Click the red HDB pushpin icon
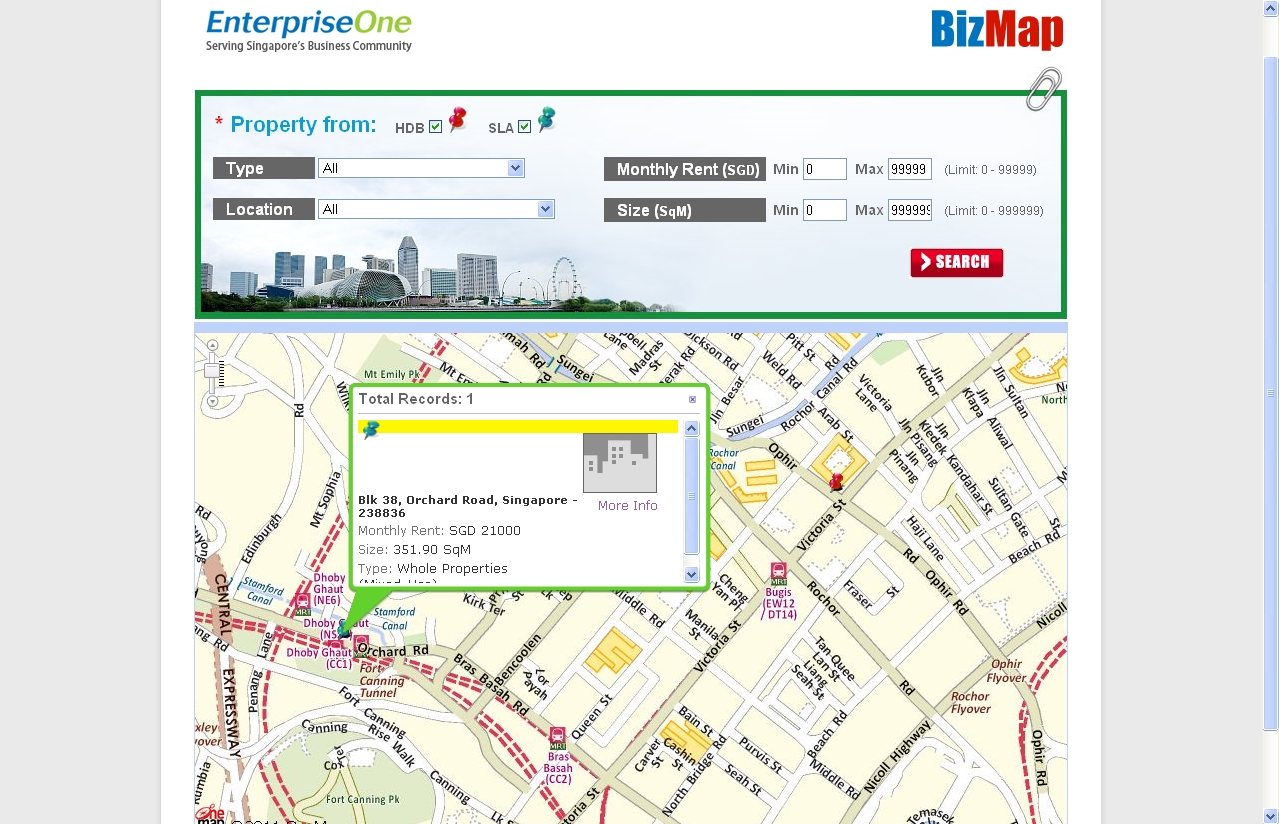The width and height of the screenshot is (1279, 824). coord(457,120)
